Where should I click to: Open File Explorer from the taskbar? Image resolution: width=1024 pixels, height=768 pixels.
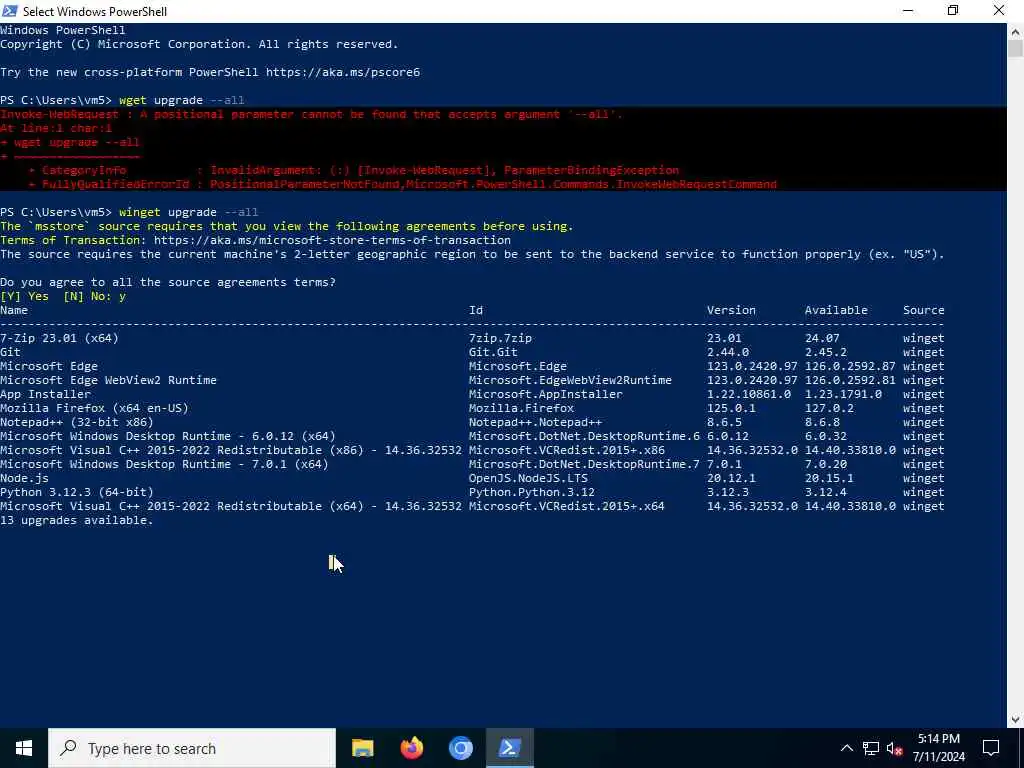pos(362,748)
